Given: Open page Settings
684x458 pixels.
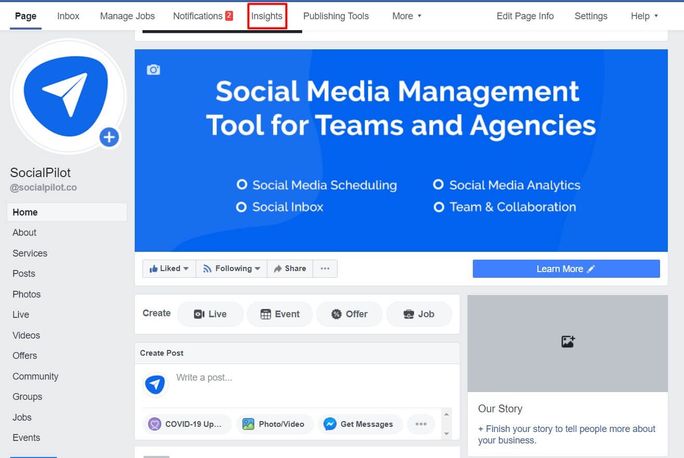Looking at the screenshot, I should click(x=591, y=16).
